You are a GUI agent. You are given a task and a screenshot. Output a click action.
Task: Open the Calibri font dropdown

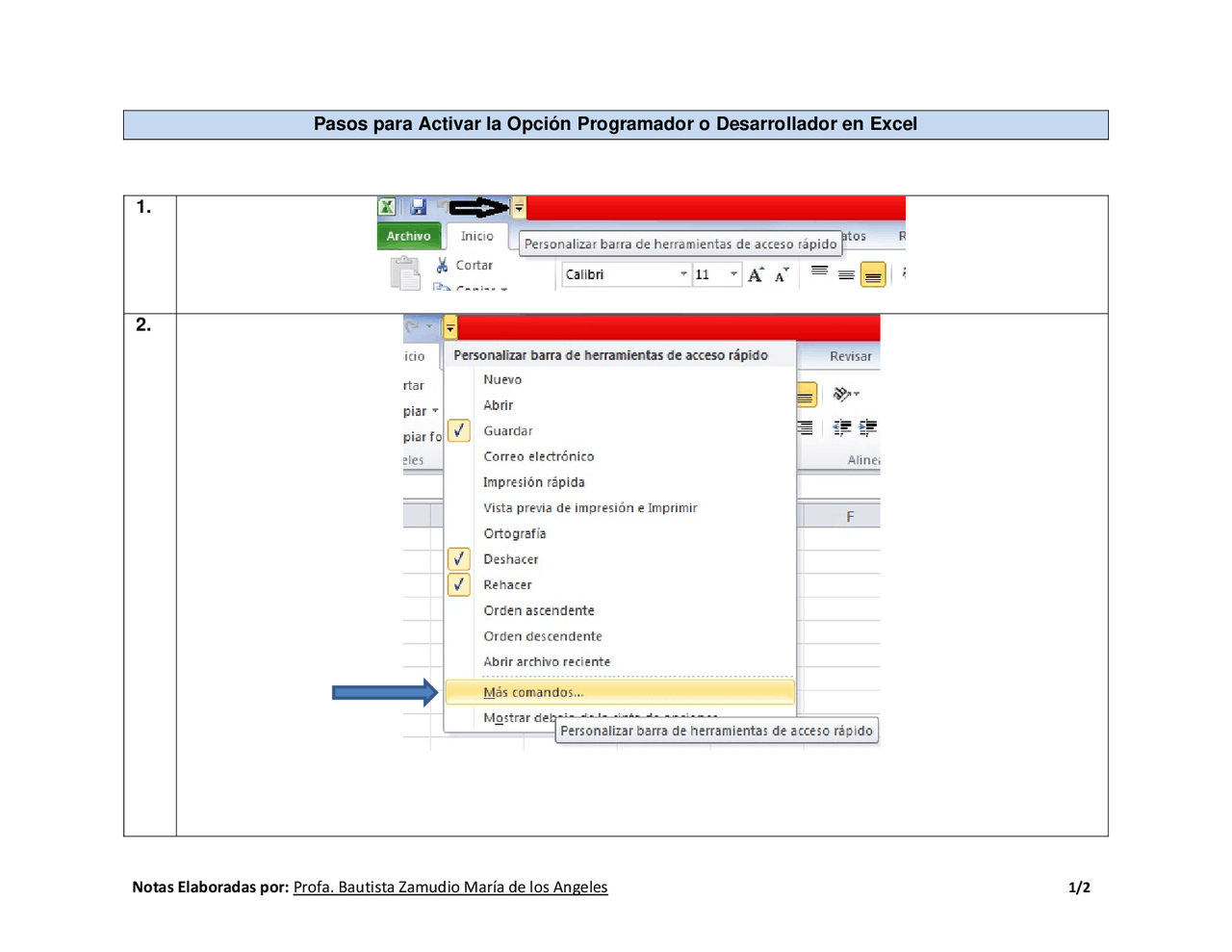click(x=683, y=274)
